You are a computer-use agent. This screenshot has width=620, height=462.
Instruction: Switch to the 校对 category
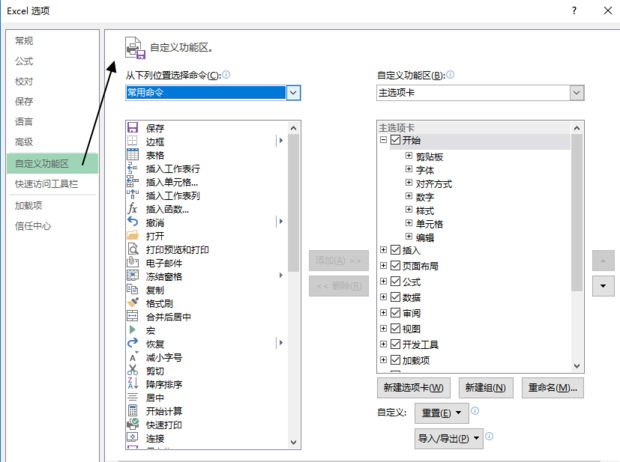point(24,81)
